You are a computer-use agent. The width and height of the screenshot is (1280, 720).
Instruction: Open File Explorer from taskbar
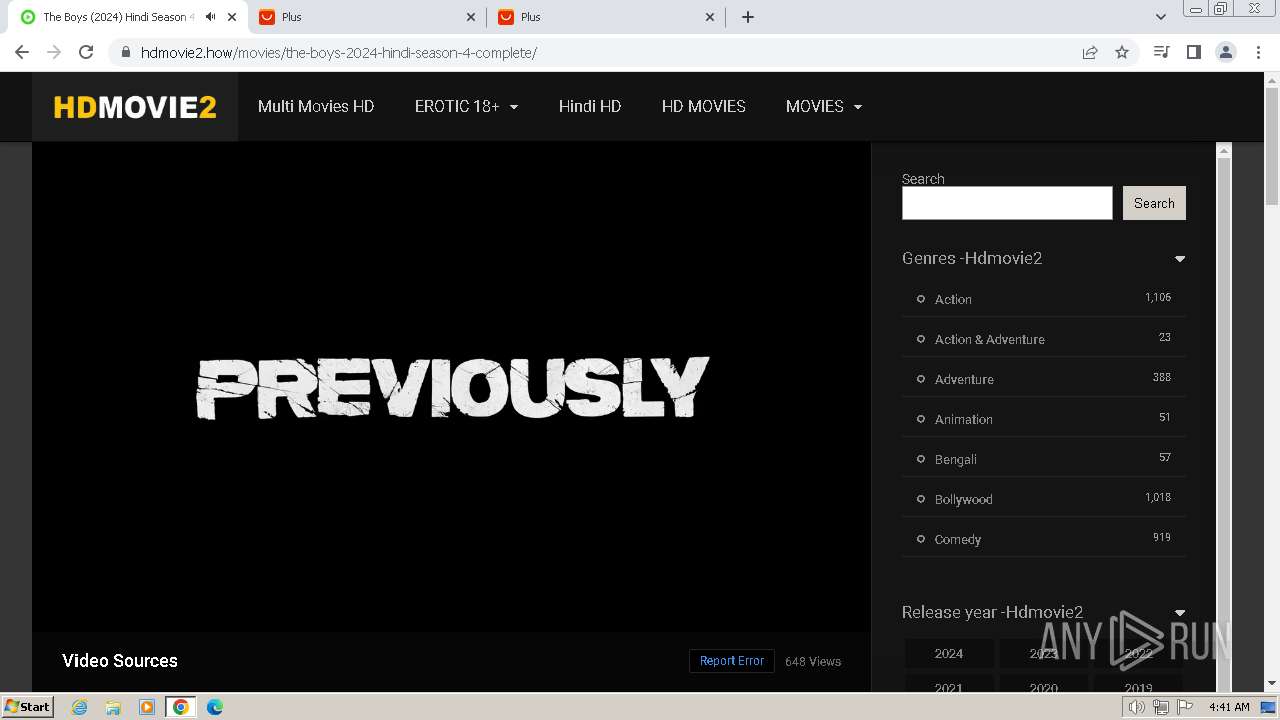pyautogui.click(x=113, y=707)
